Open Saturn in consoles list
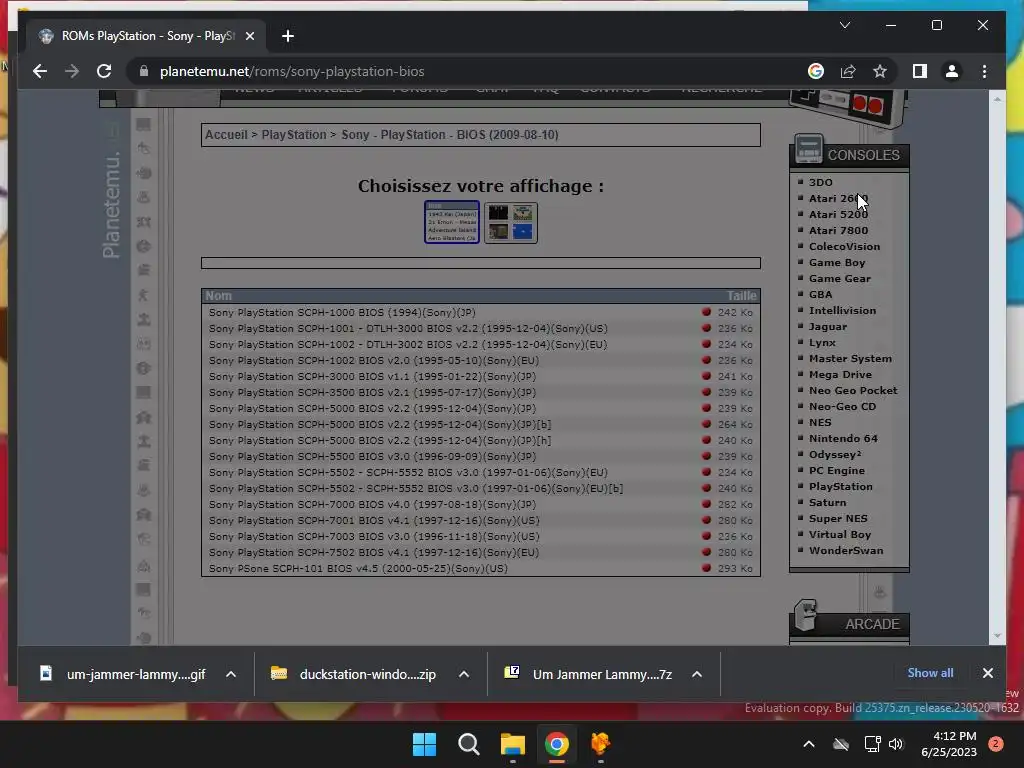This screenshot has width=1024, height=768. [x=827, y=502]
